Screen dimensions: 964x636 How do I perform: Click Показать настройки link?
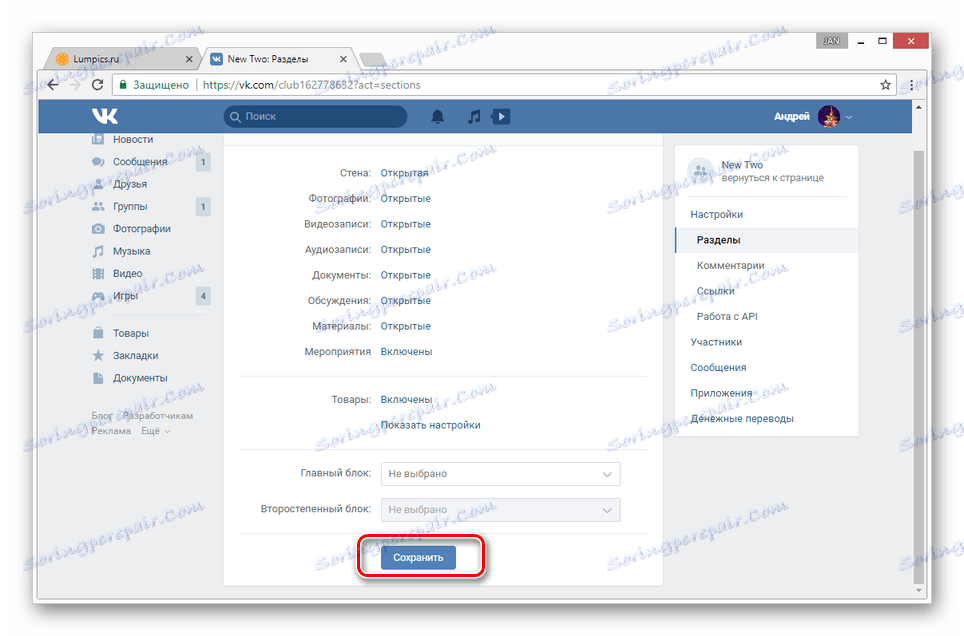(x=430, y=425)
